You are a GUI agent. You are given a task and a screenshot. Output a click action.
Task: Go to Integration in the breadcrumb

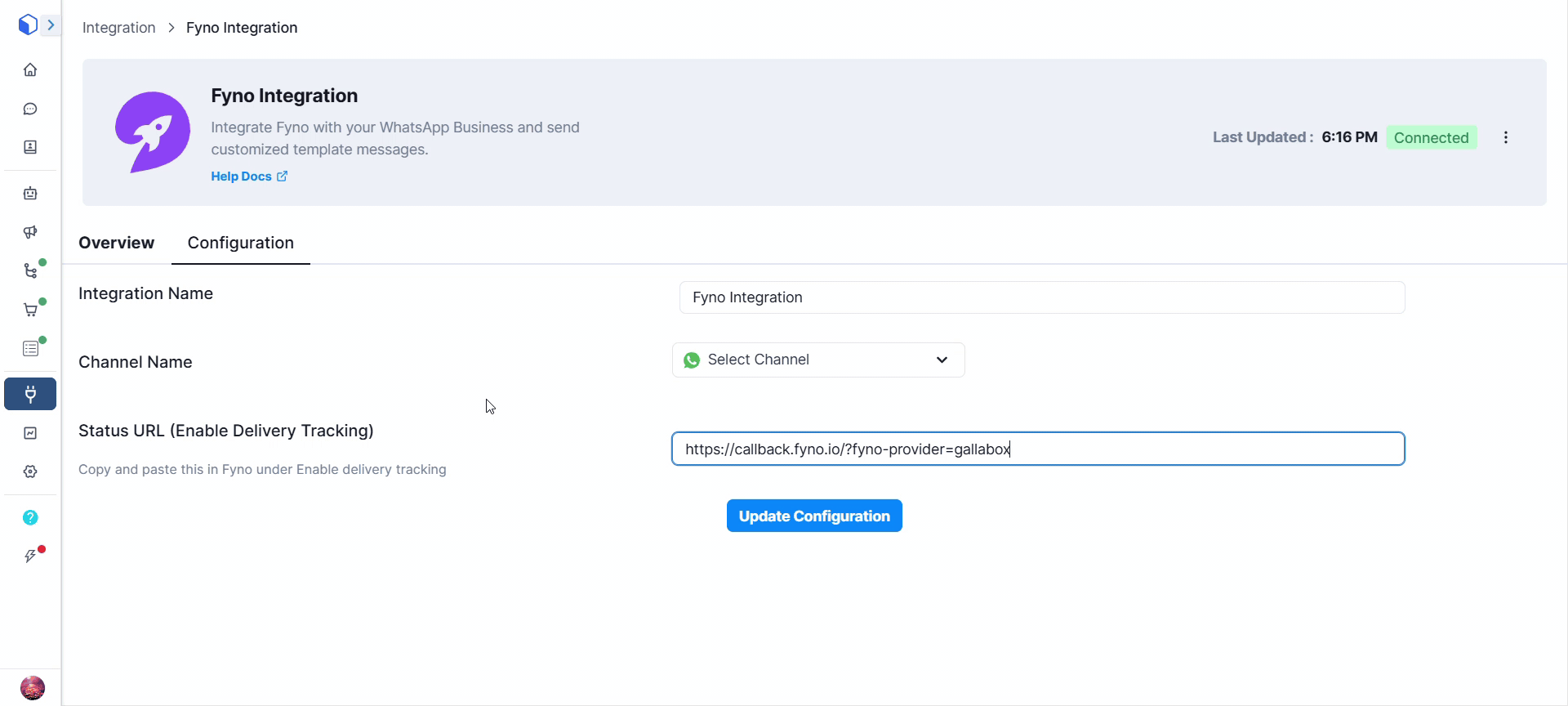(x=118, y=28)
